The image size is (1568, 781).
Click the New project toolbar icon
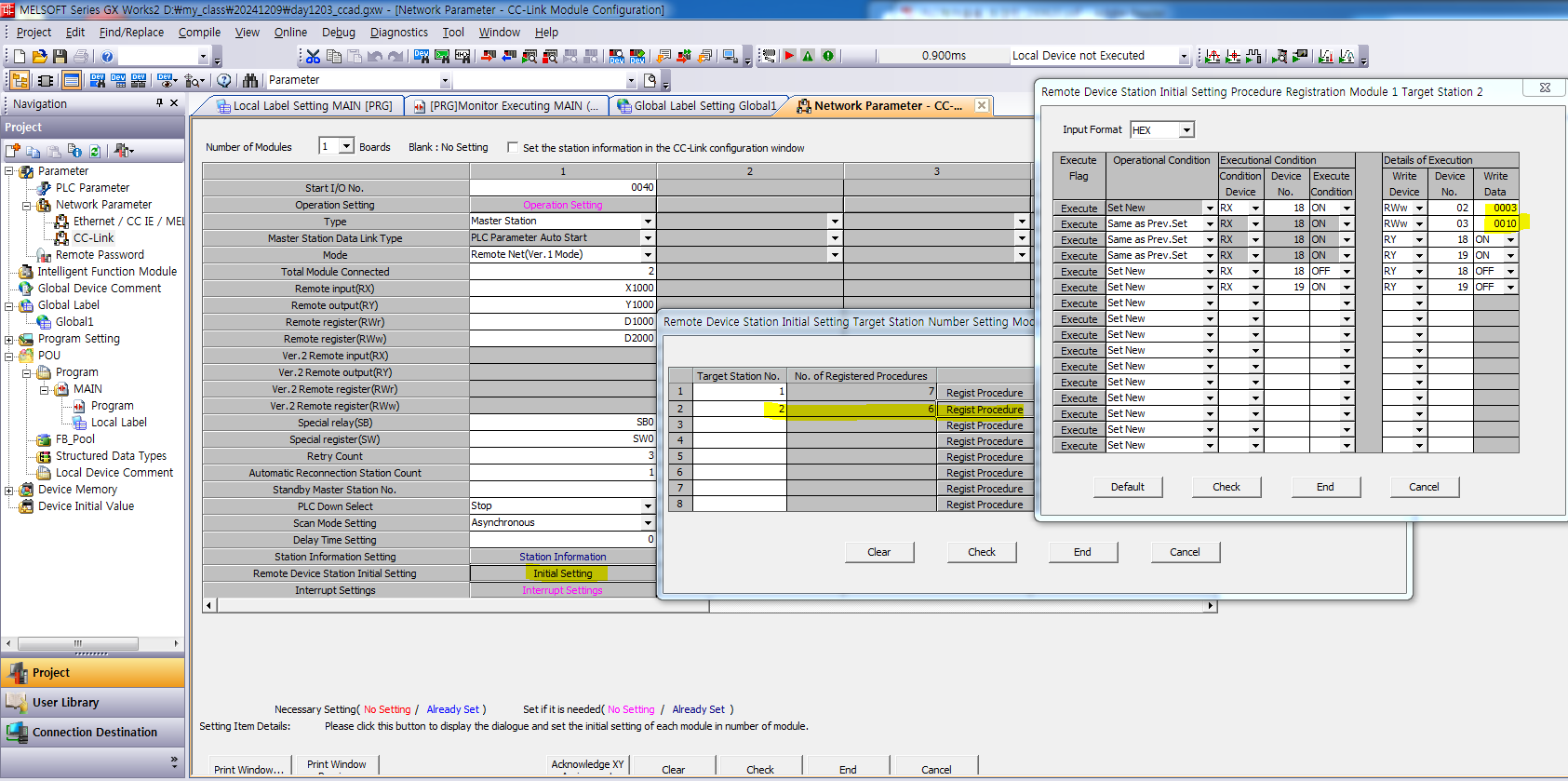(20, 56)
